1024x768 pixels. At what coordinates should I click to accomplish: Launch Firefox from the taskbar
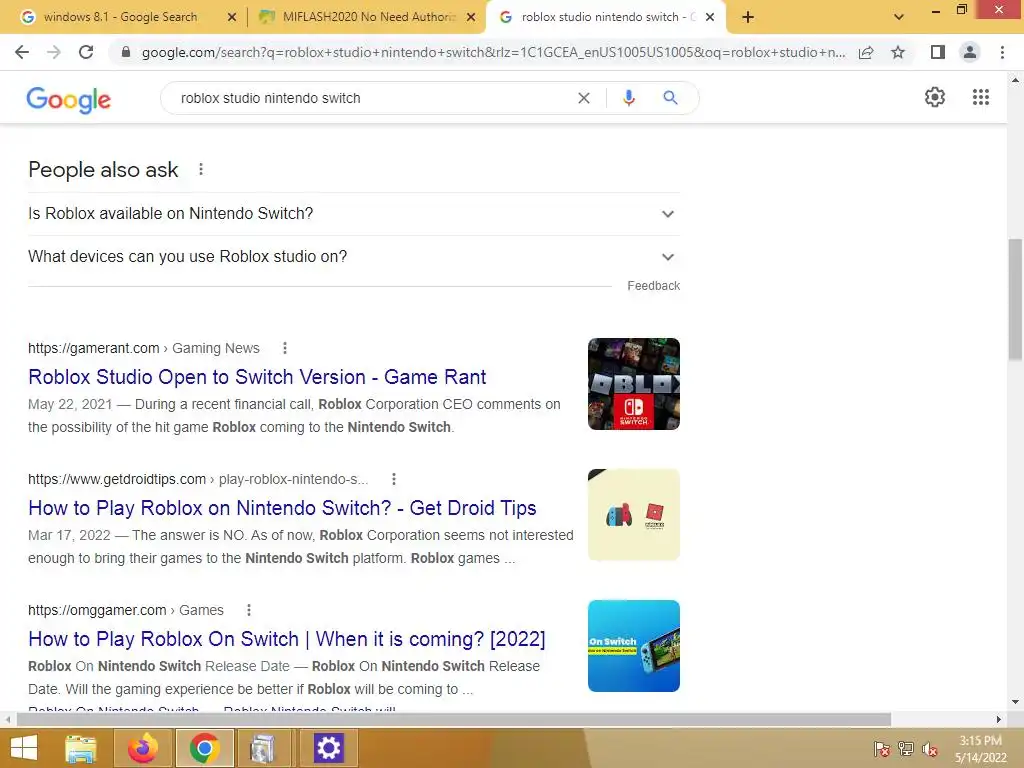142,748
